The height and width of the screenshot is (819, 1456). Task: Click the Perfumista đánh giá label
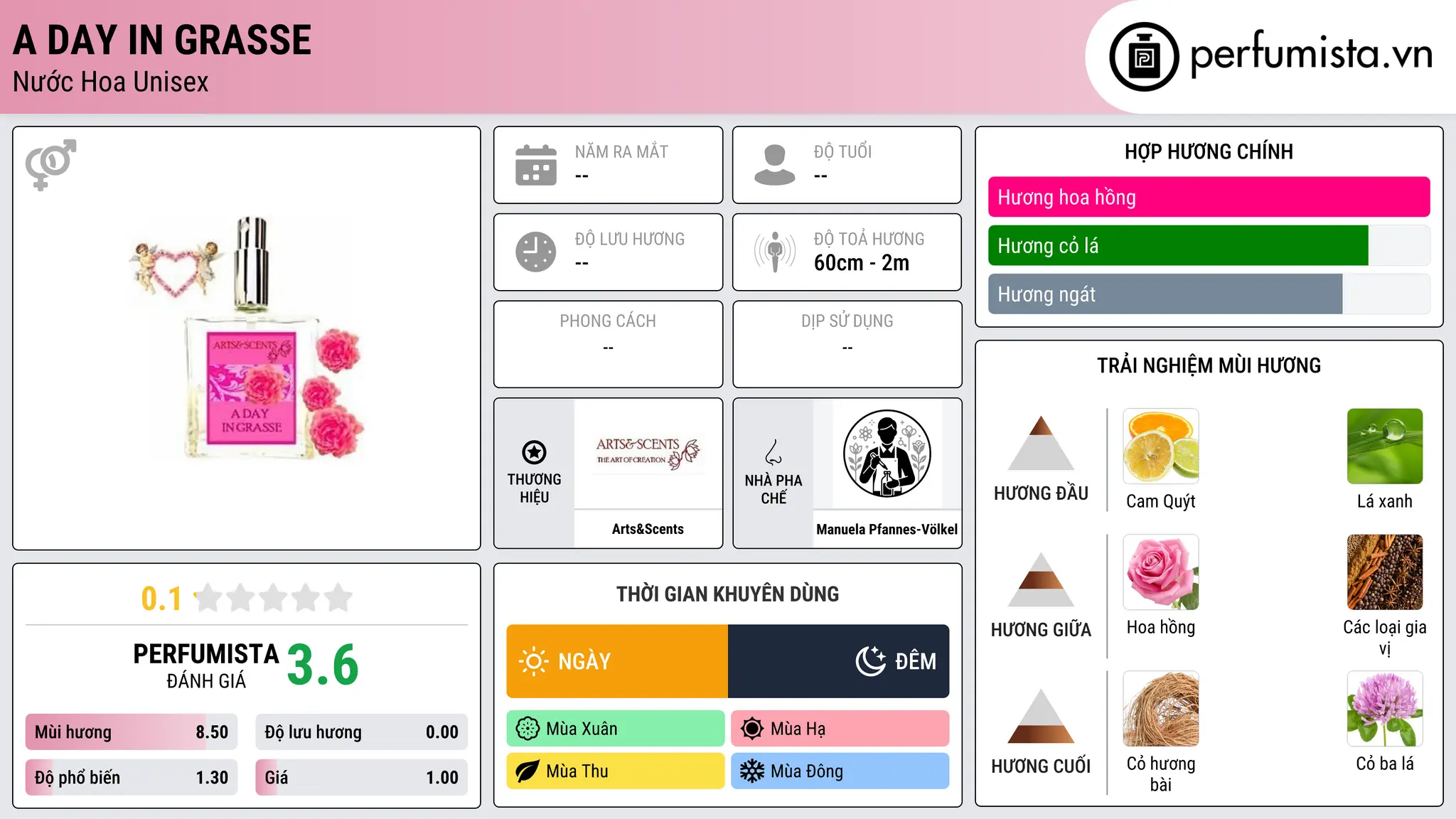pyautogui.click(x=206, y=666)
